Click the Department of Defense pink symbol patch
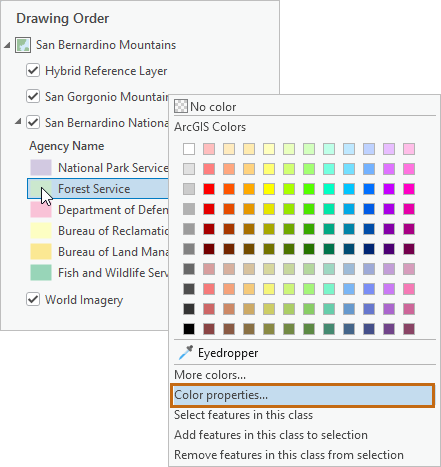This screenshot has width=441, height=467. tap(41, 209)
